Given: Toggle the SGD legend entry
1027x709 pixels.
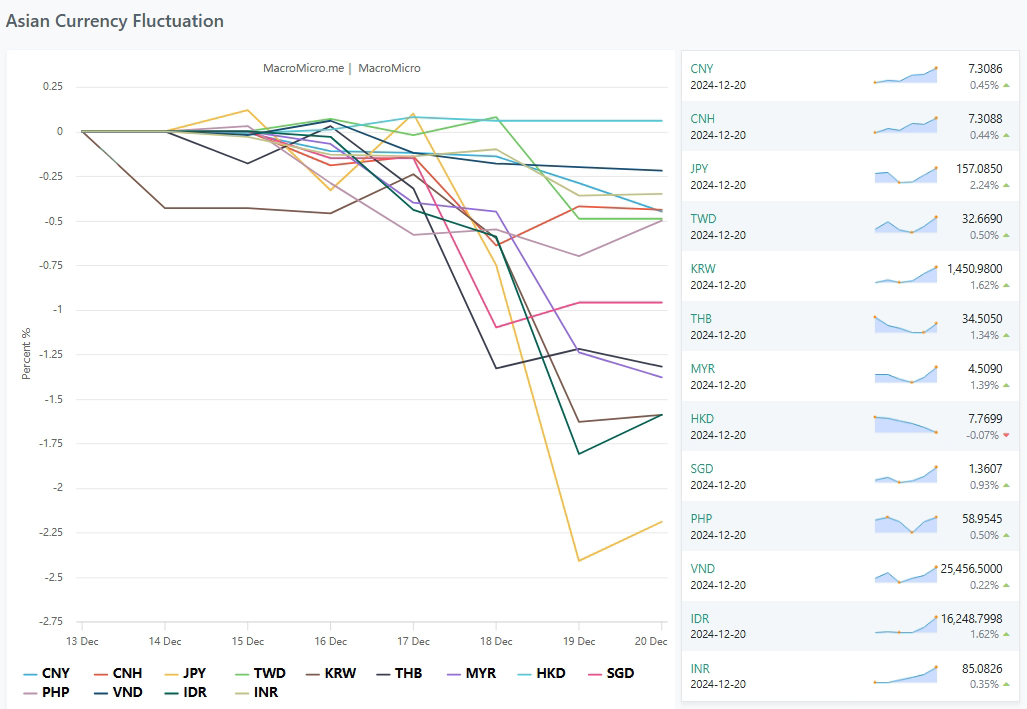Looking at the screenshot, I should point(612,673).
